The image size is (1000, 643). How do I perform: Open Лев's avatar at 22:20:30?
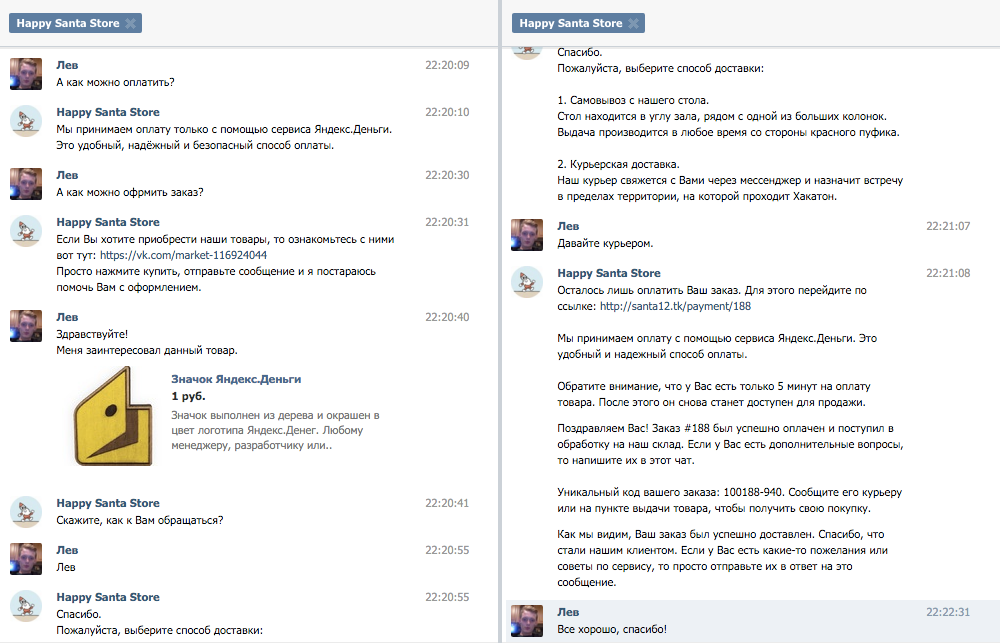pos(26,184)
